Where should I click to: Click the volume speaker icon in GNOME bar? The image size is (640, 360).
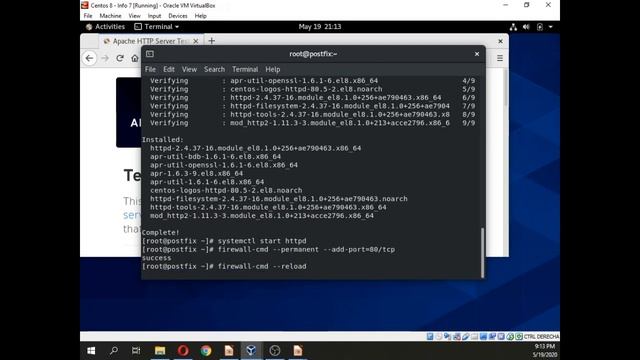(x=526, y=27)
